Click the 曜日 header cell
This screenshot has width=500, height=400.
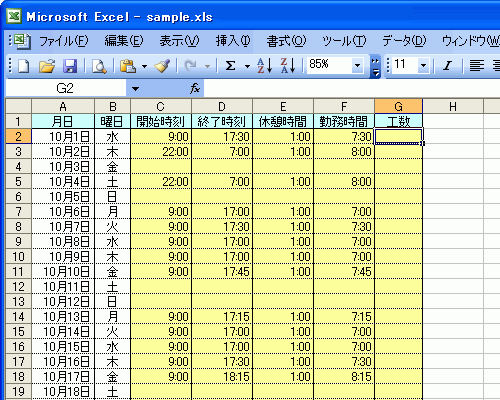[113, 121]
